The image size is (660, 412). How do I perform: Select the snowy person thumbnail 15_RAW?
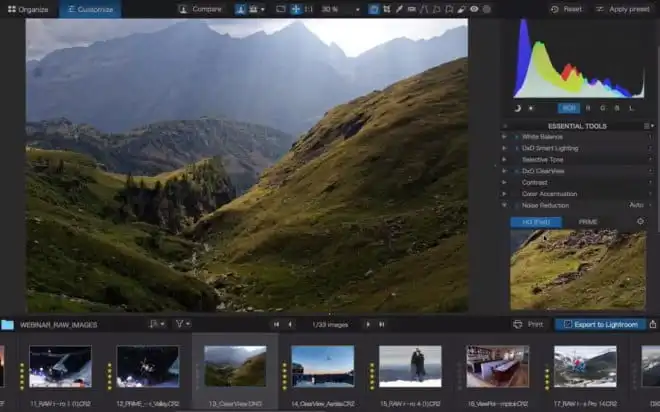pos(410,366)
